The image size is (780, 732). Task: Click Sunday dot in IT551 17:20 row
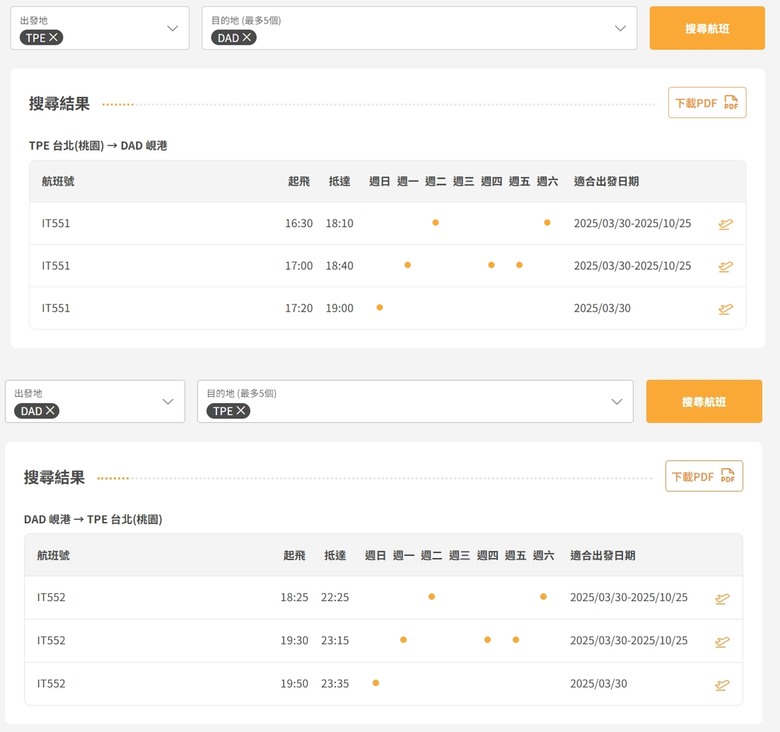tap(380, 307)
